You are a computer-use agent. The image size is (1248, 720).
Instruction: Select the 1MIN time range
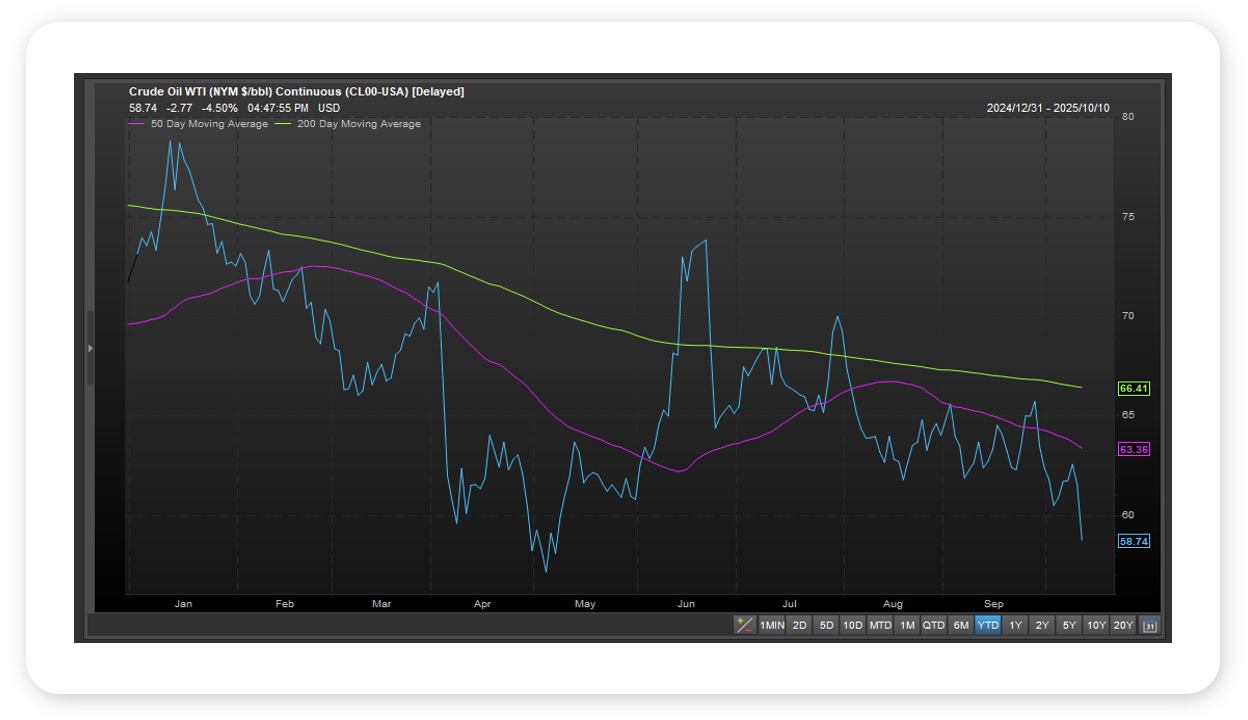click(x=772, y=626)
